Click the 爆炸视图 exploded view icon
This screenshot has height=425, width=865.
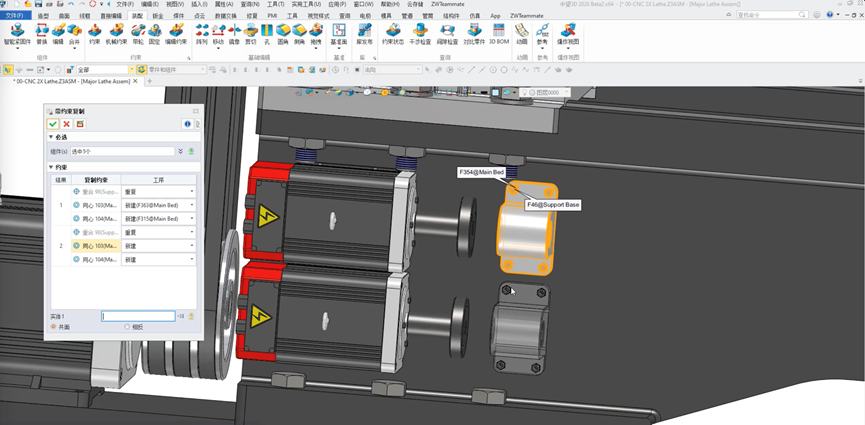pos(569,32)
